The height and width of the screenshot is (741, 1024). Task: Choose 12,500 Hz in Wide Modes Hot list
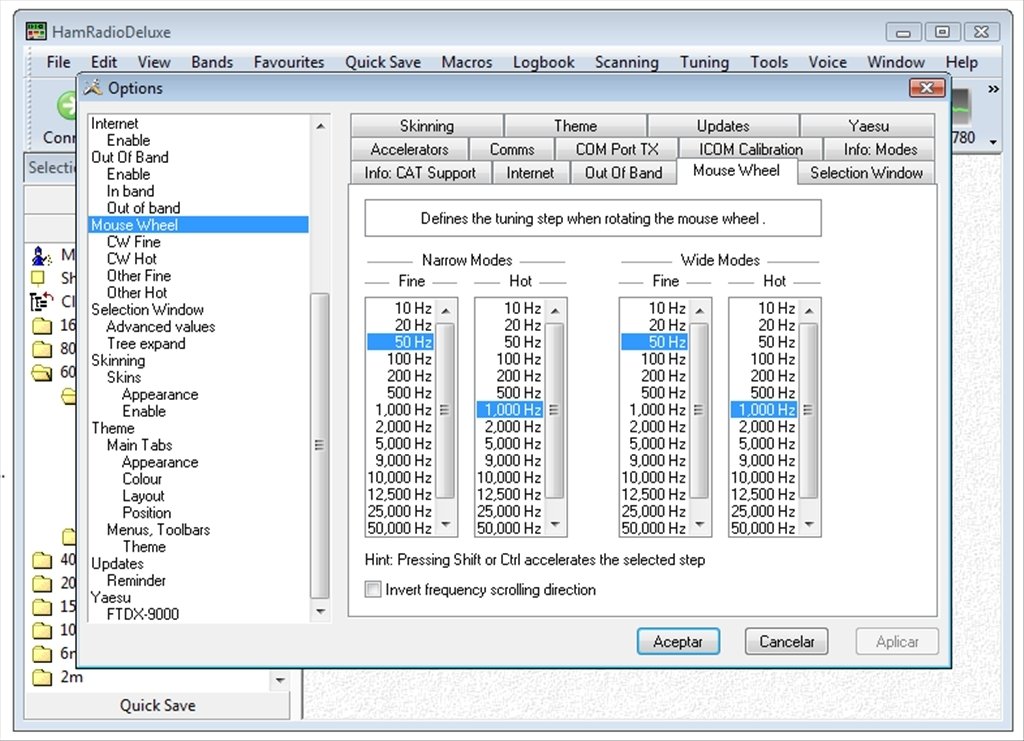tap(764, 495)
